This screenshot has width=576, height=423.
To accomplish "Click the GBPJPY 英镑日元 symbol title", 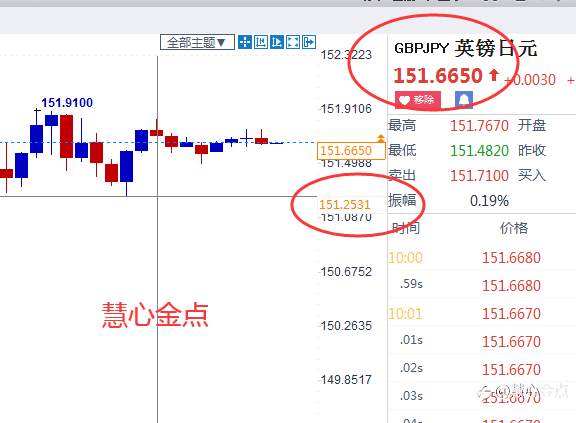I will [x=465, y=48].
